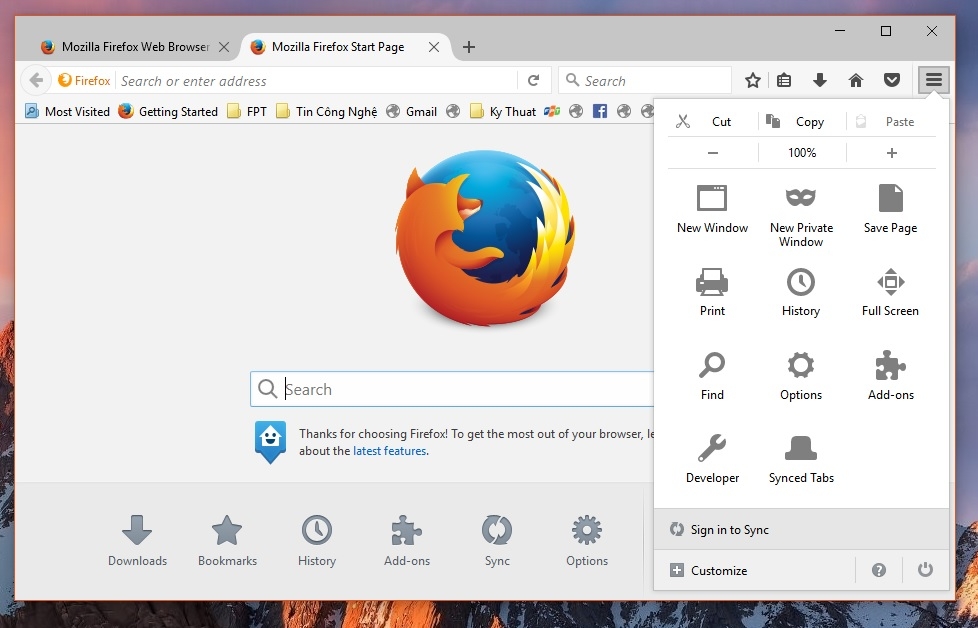Zoom out with the minus button
The image size is (978, 628).
point(713,153)
